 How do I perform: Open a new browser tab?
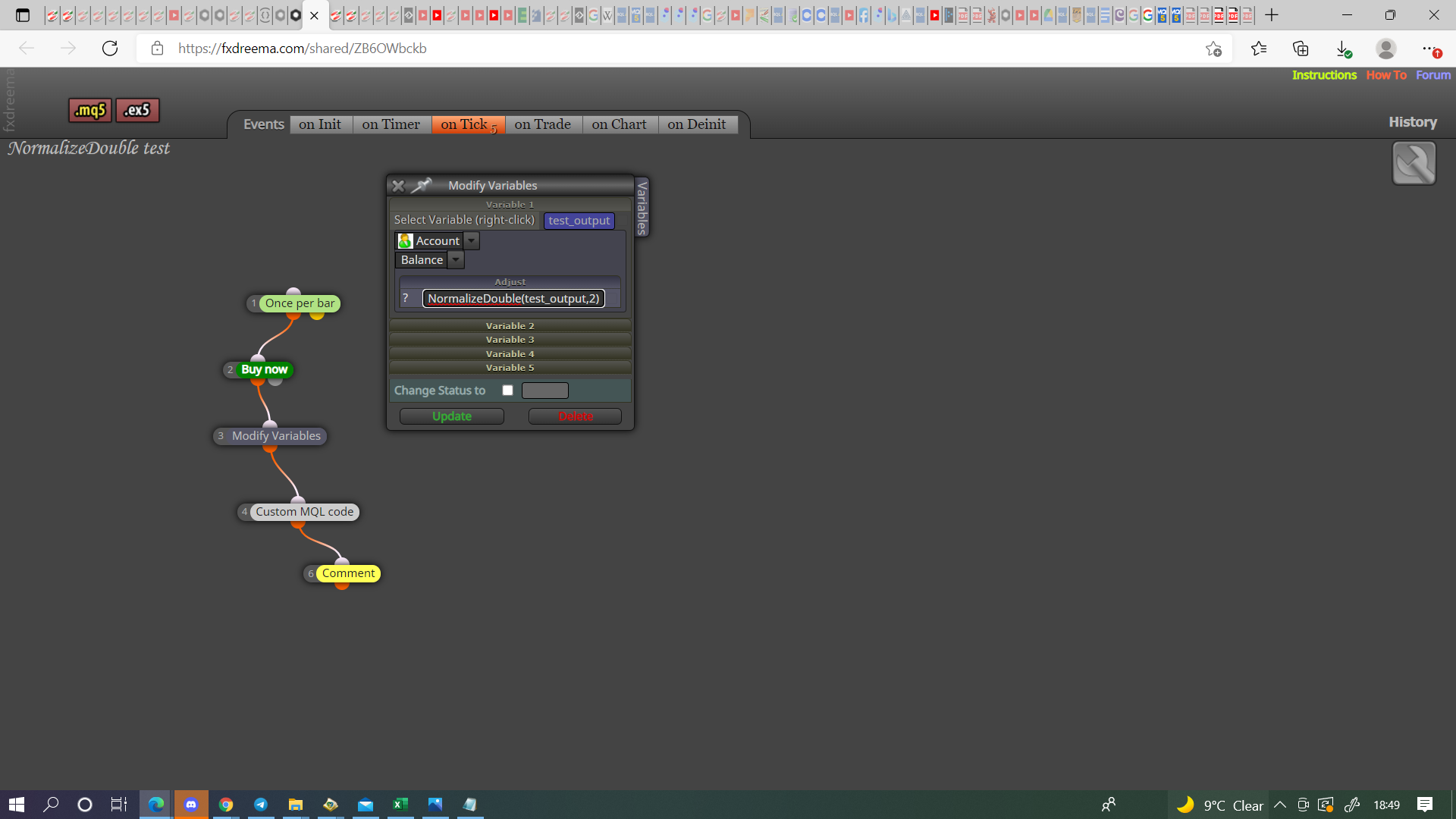(1272, 15)
